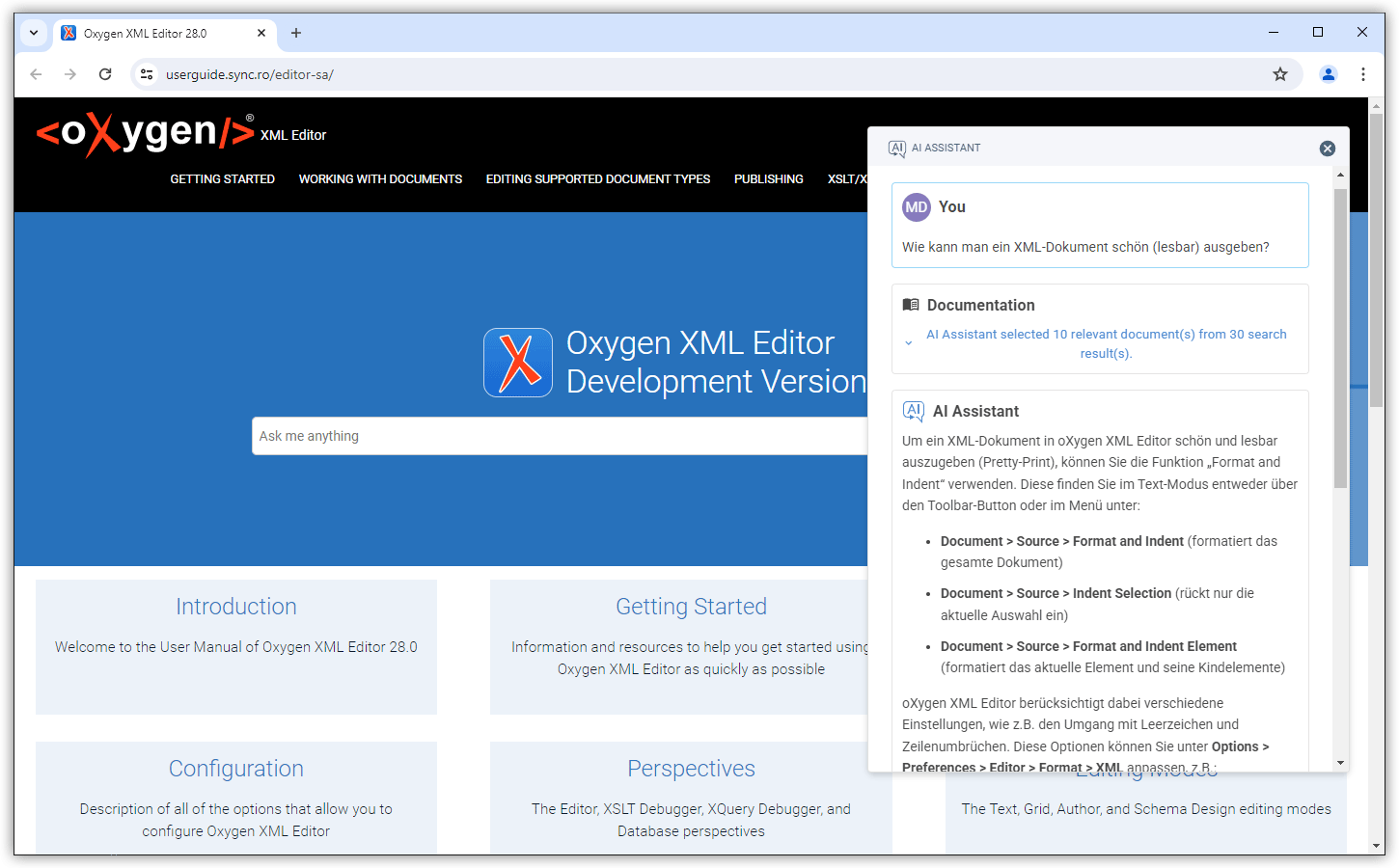The width and height of the screenshot is (1399, 868).
Task: Select the Oxygen XML Editor 28.0 tab
Action: (164, 33)
